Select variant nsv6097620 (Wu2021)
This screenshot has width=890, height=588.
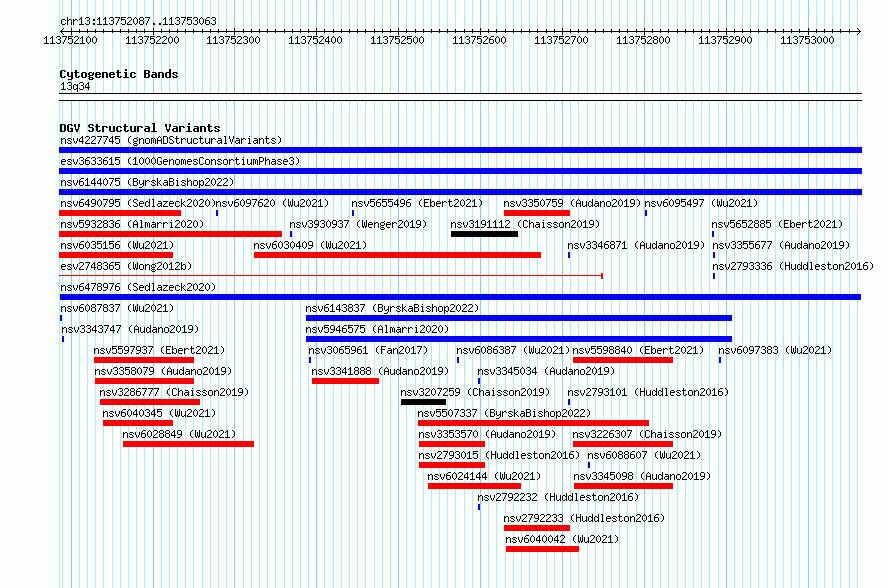(x=272, y=203)
